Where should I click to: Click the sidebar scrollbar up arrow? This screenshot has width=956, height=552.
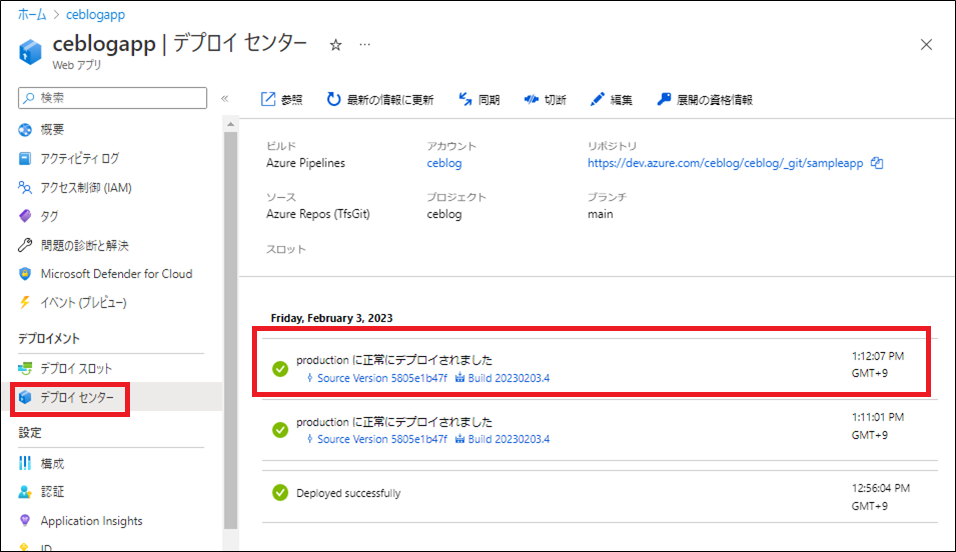(230, 124)
